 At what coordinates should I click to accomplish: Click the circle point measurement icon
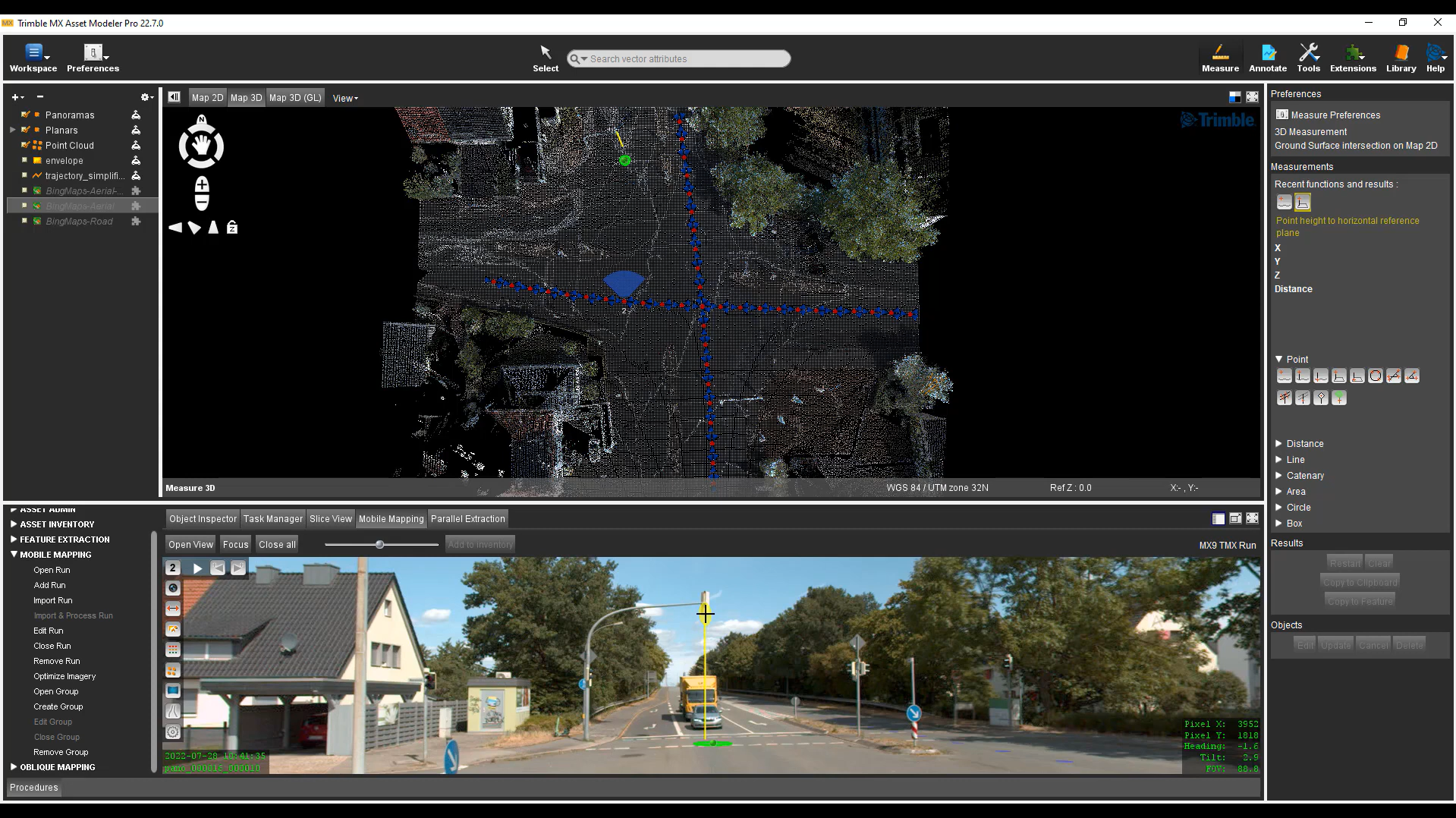pyautogui.click(x=1375, y=376)
